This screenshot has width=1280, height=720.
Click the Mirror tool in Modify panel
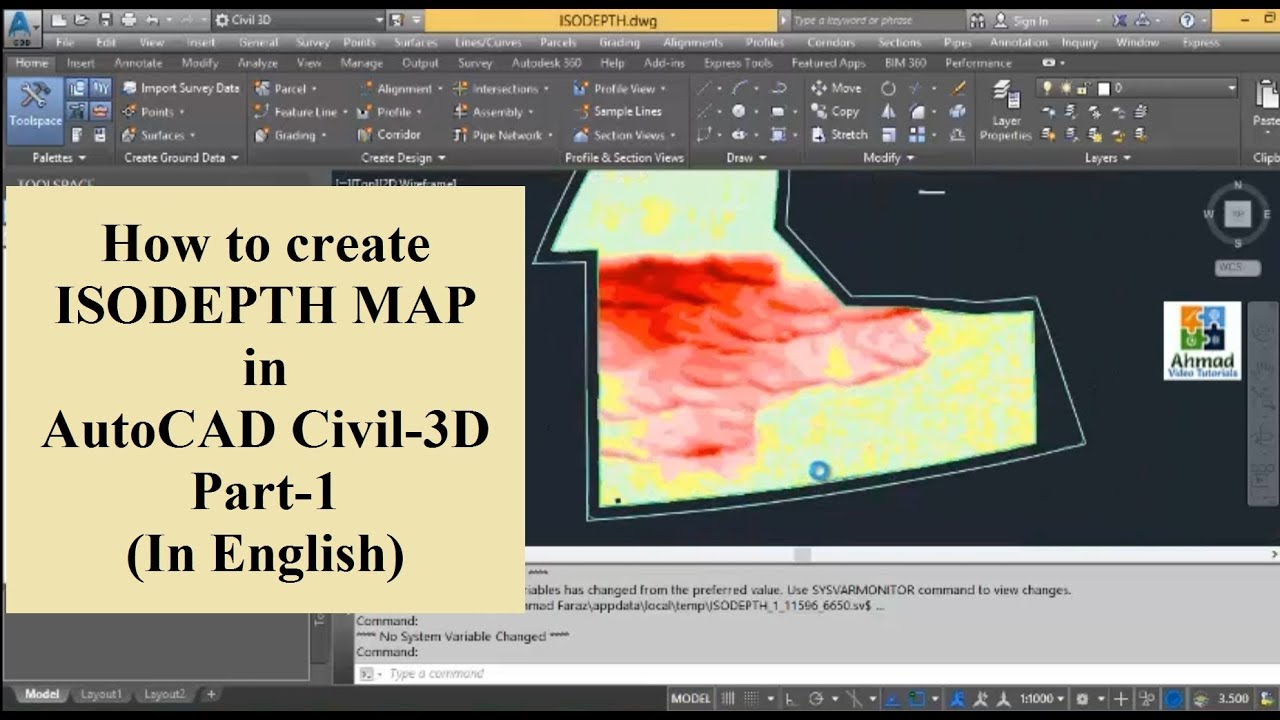tap(888, 111)
